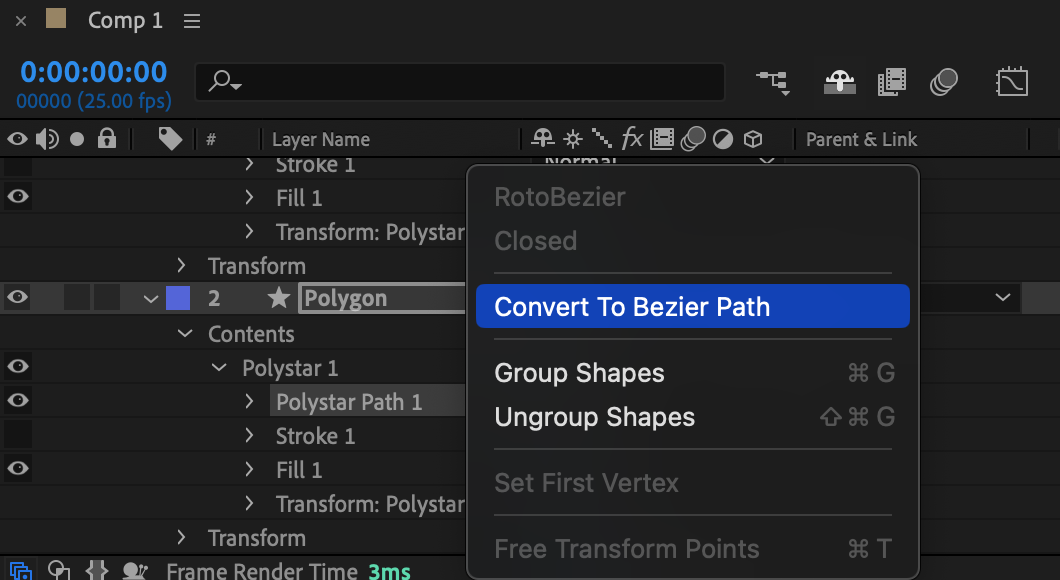
Task: Enable the motion blur switch icon
Action: click(x=944, y=82)
